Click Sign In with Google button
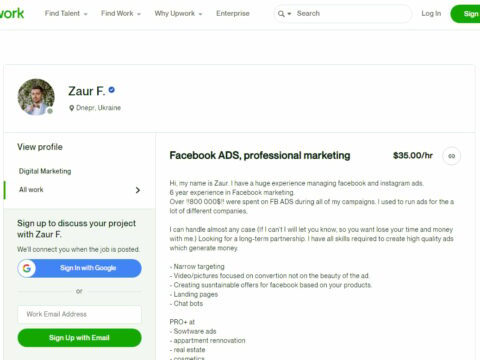 (x=79, y=268)
